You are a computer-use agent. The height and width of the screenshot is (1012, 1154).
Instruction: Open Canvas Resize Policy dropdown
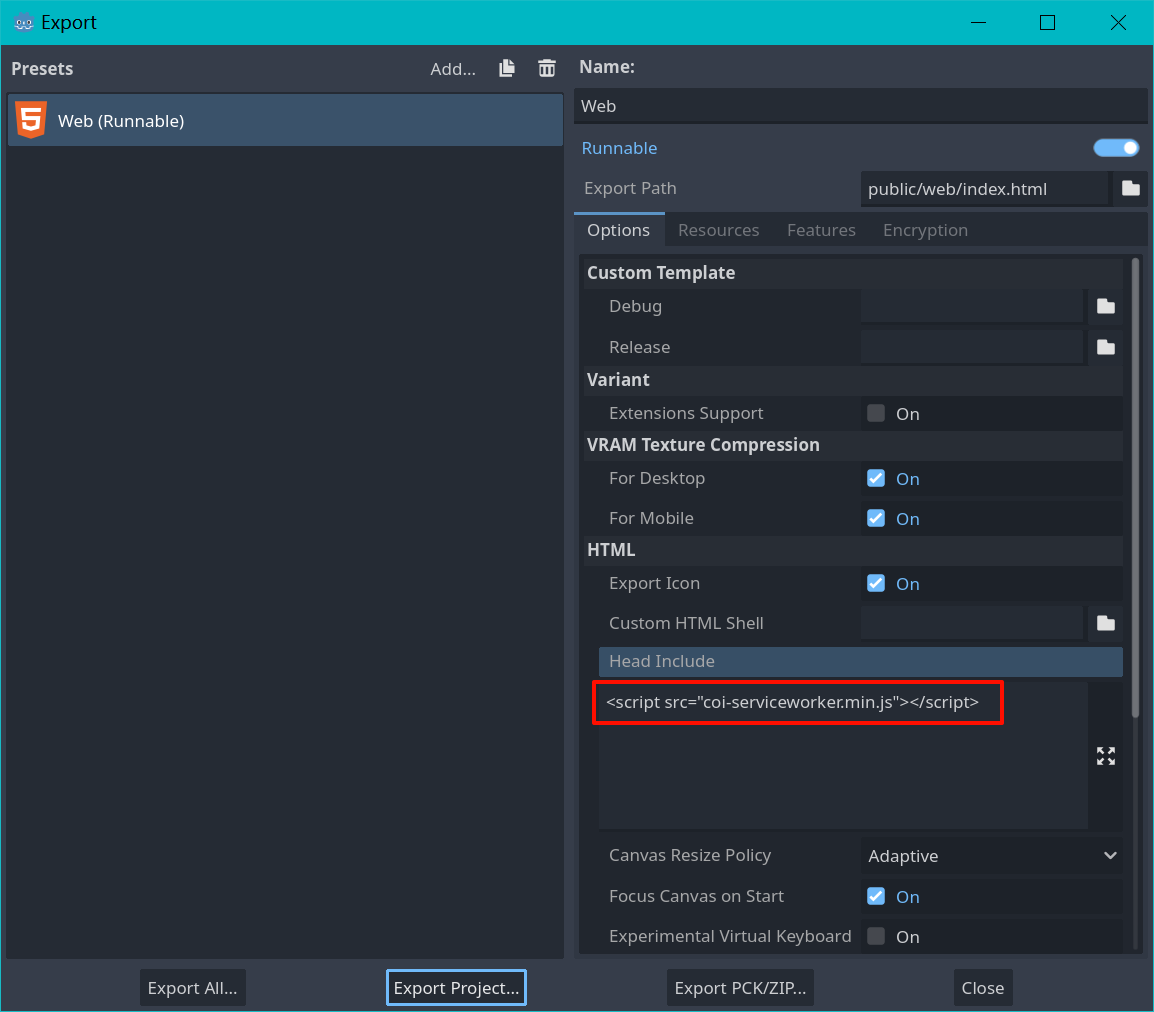tap(991, 856)
